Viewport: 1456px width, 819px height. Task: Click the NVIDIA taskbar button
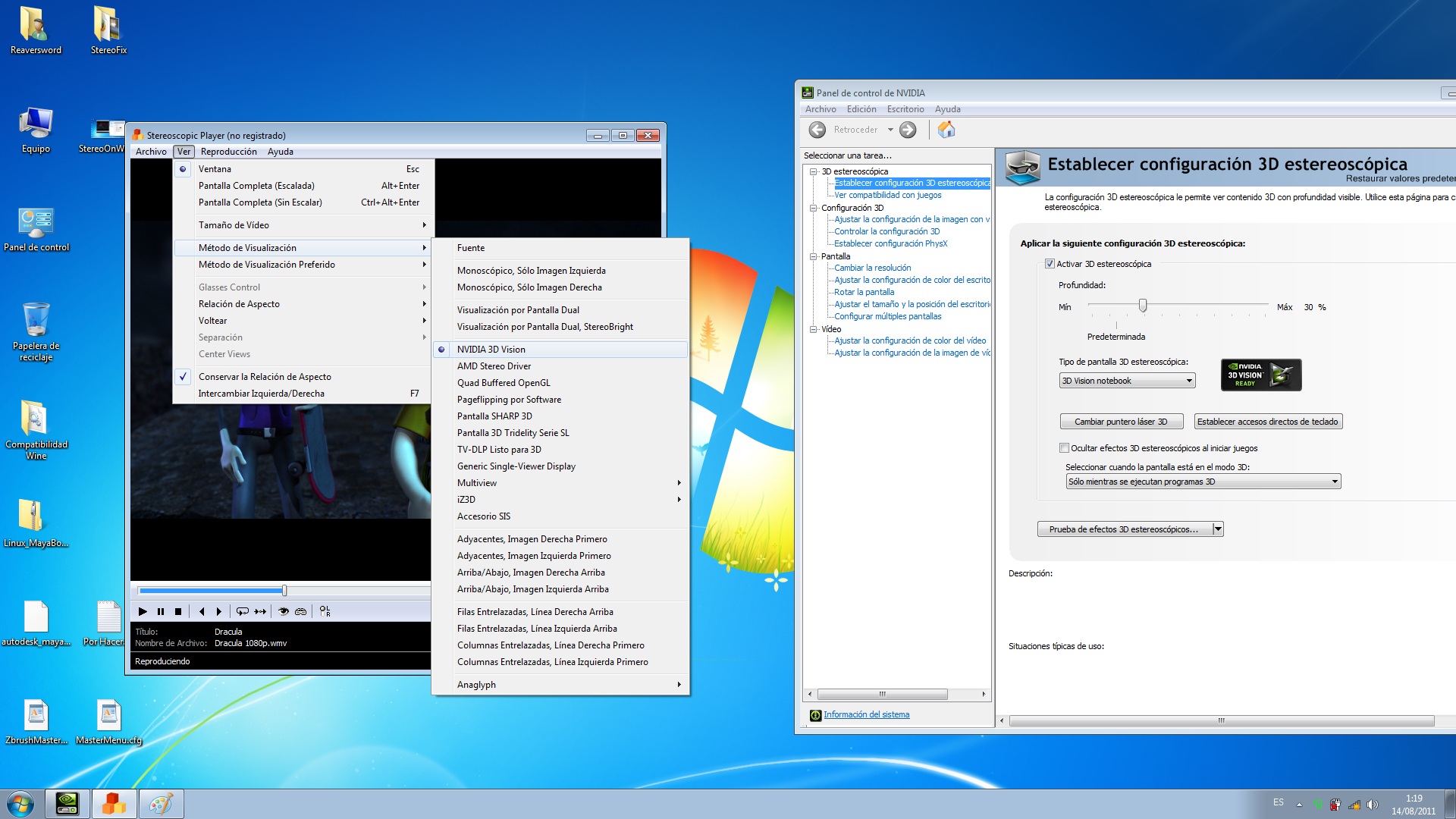67,804
